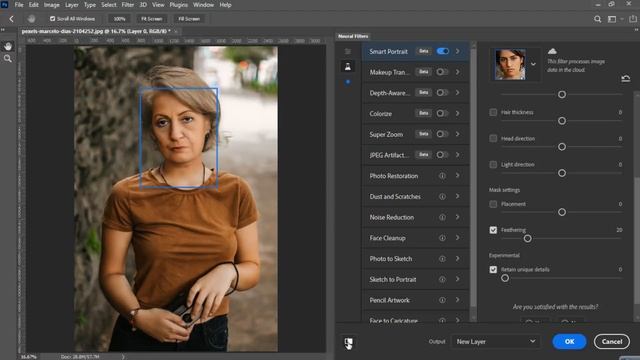Expand Smart Portrait chevron
Screen dimensions: 640x360
click(x=458, y=51)
